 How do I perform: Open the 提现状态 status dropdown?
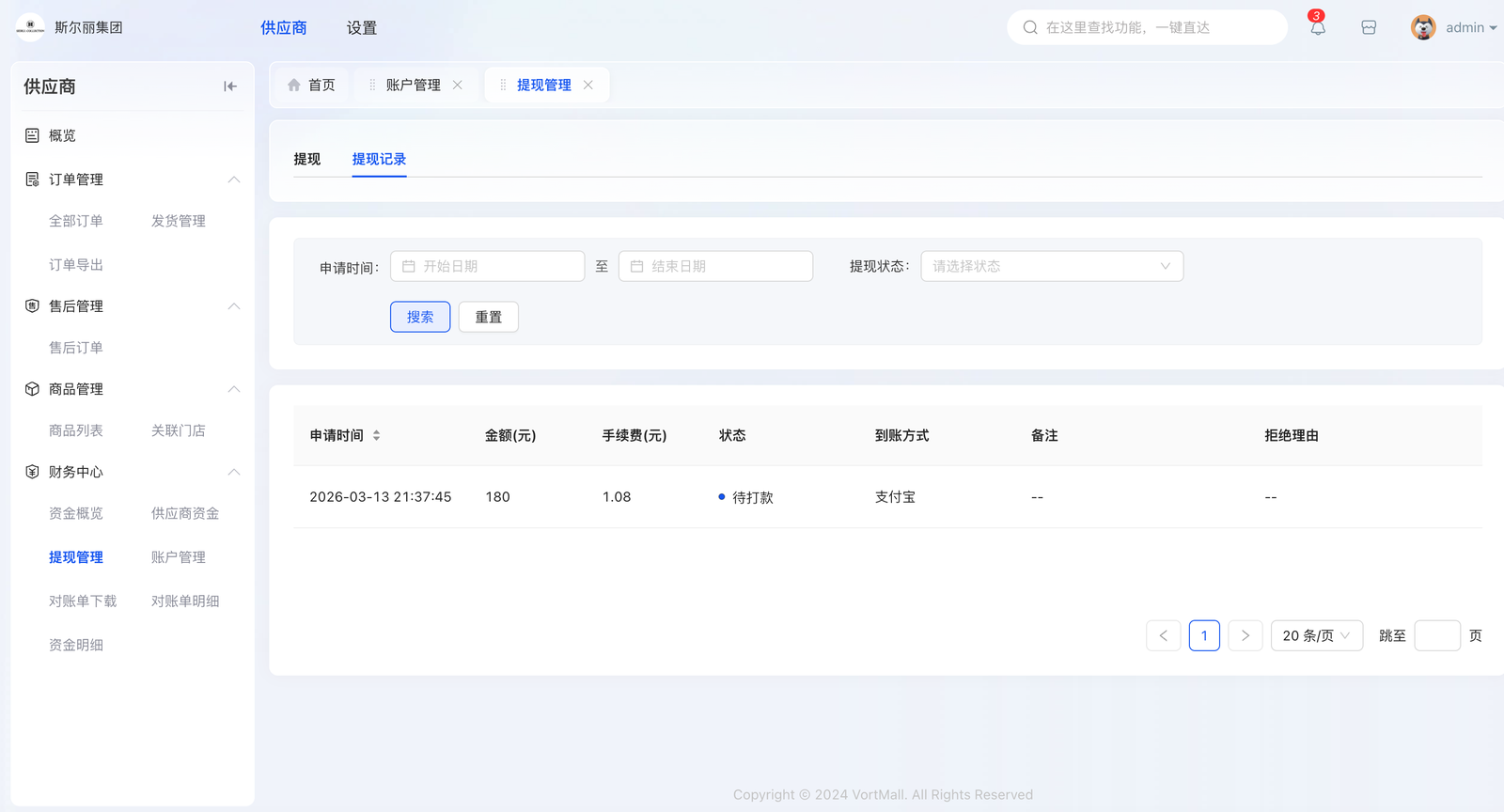coord(1051,266)
